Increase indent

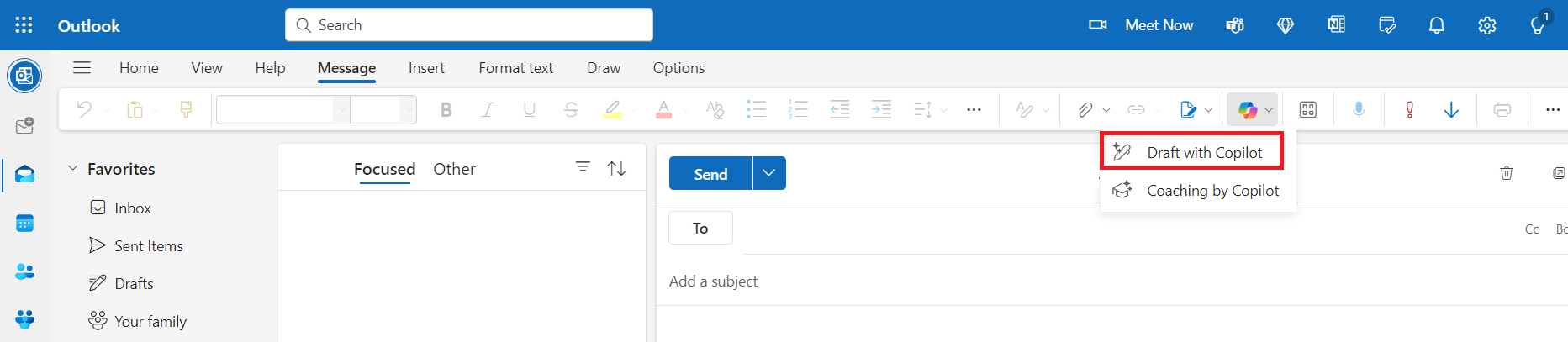coord(881,109)
